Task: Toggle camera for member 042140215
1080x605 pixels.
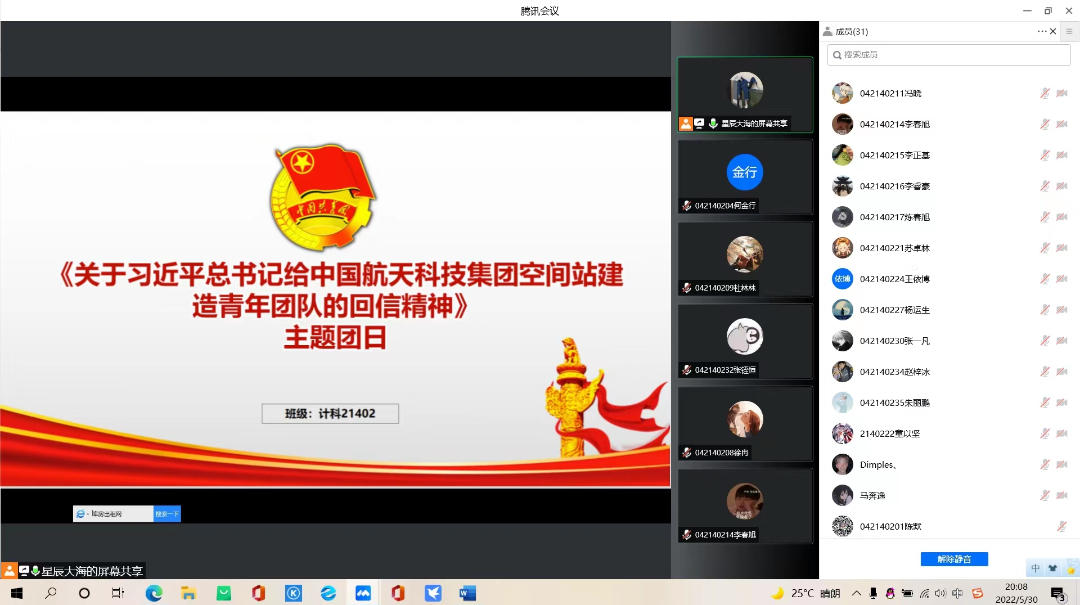Action: [x=1062, y=155]
